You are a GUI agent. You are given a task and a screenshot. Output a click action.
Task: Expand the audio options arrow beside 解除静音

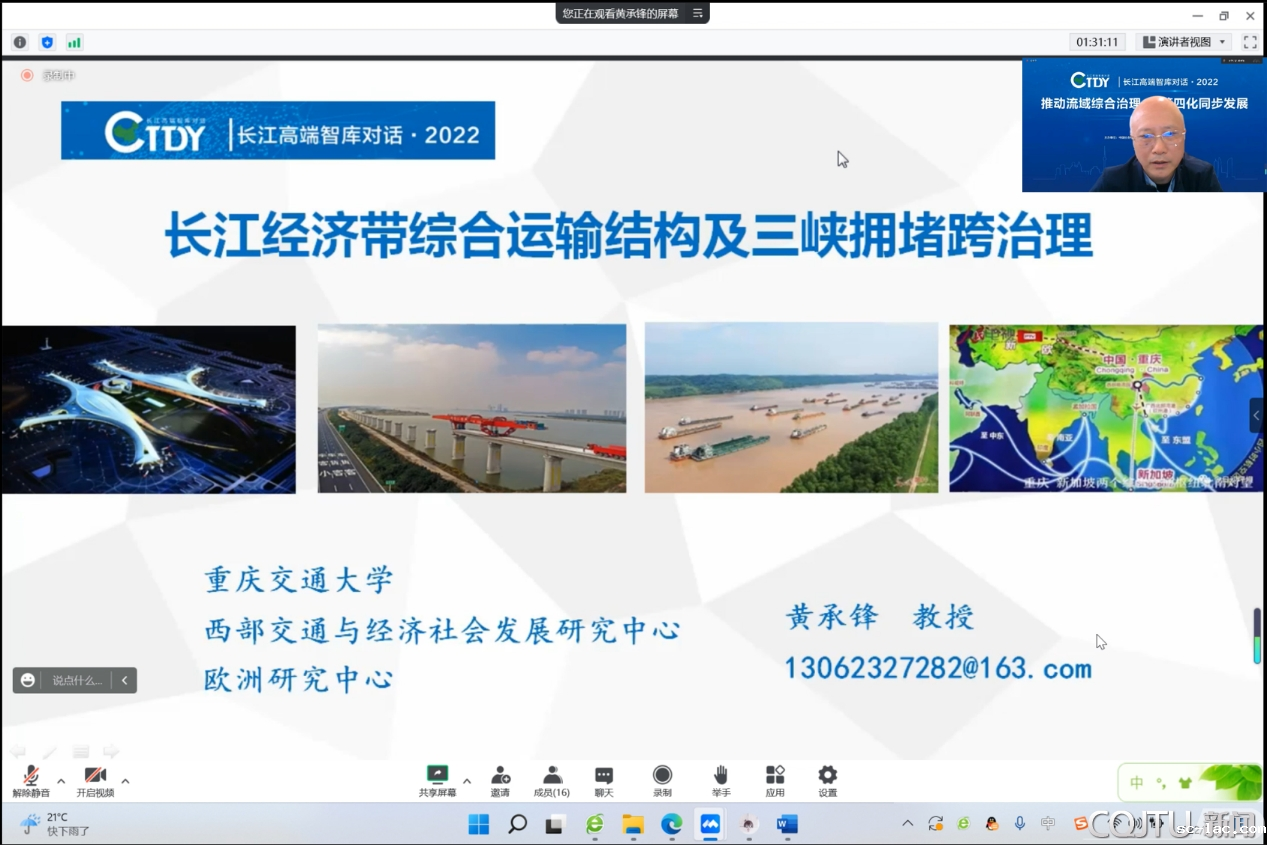point(61,781)
